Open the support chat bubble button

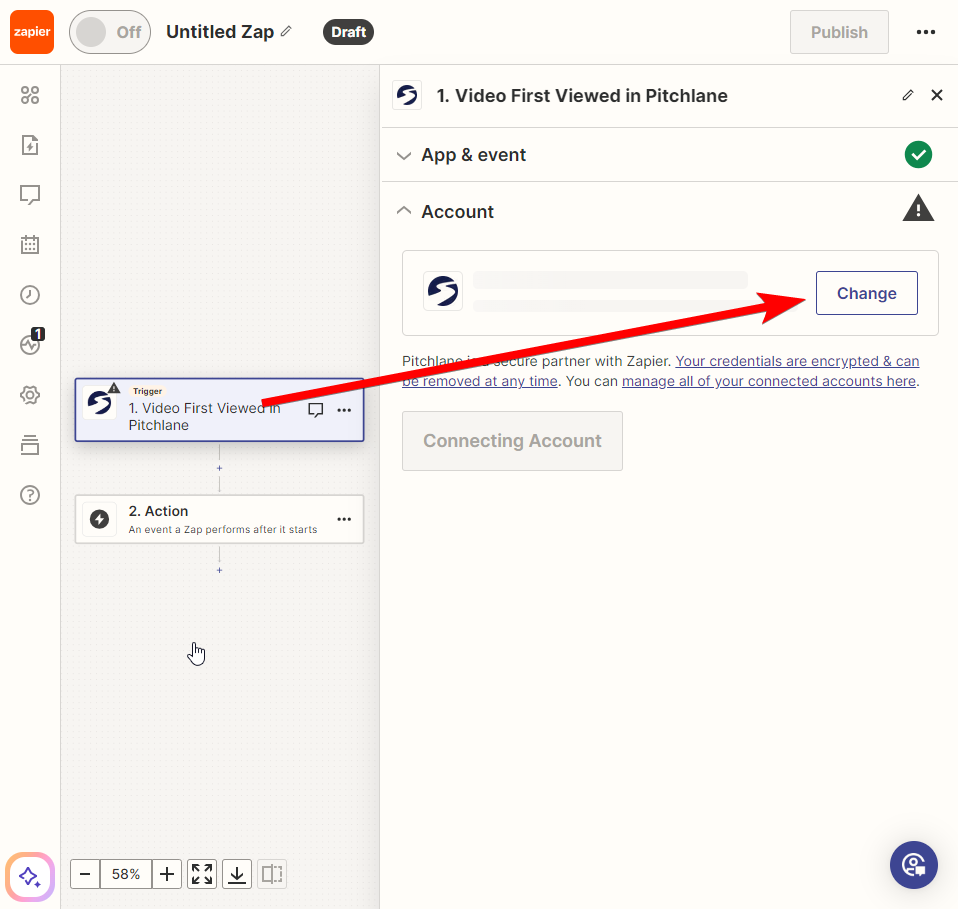coord(913,865)
